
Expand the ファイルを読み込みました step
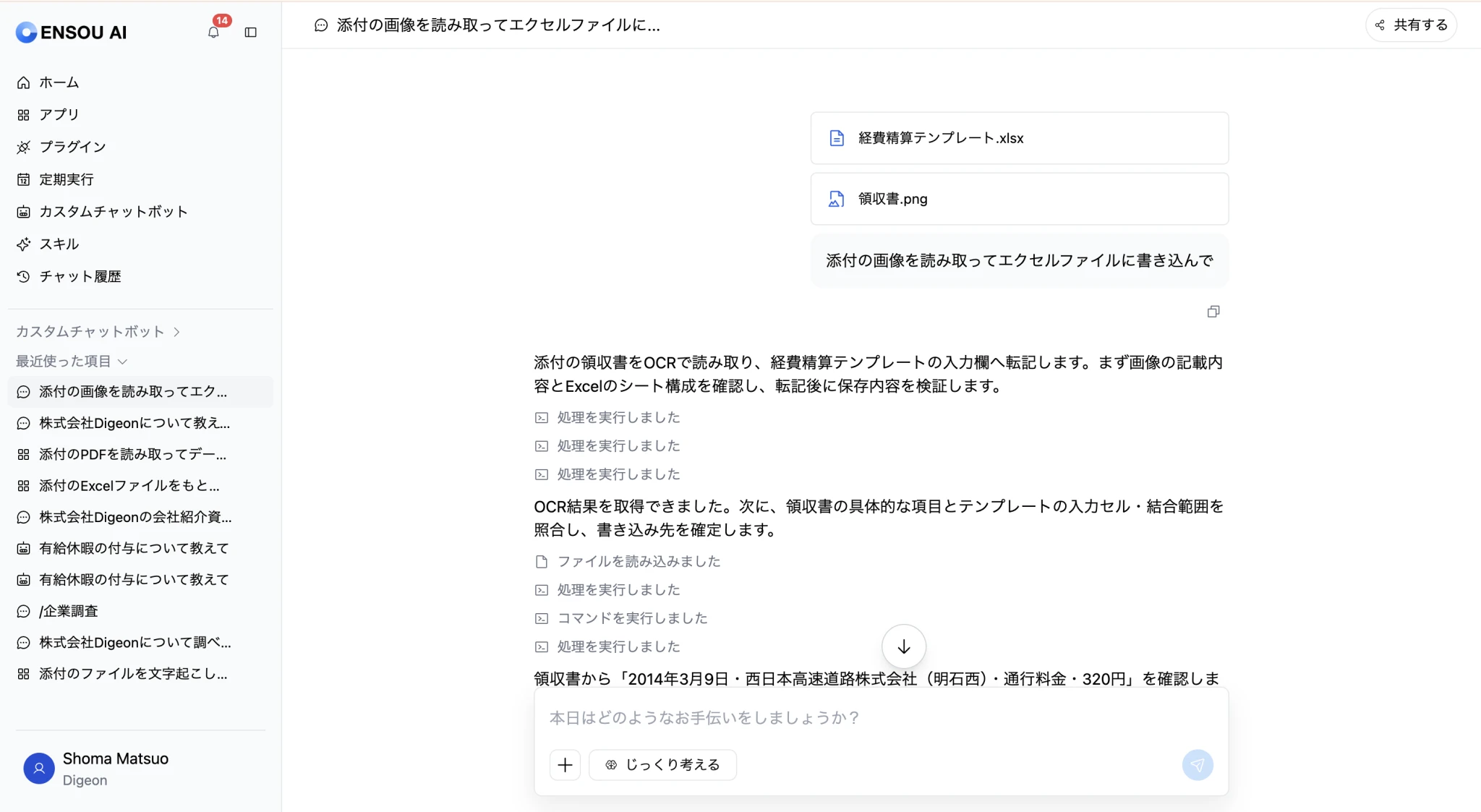[628, 562]
